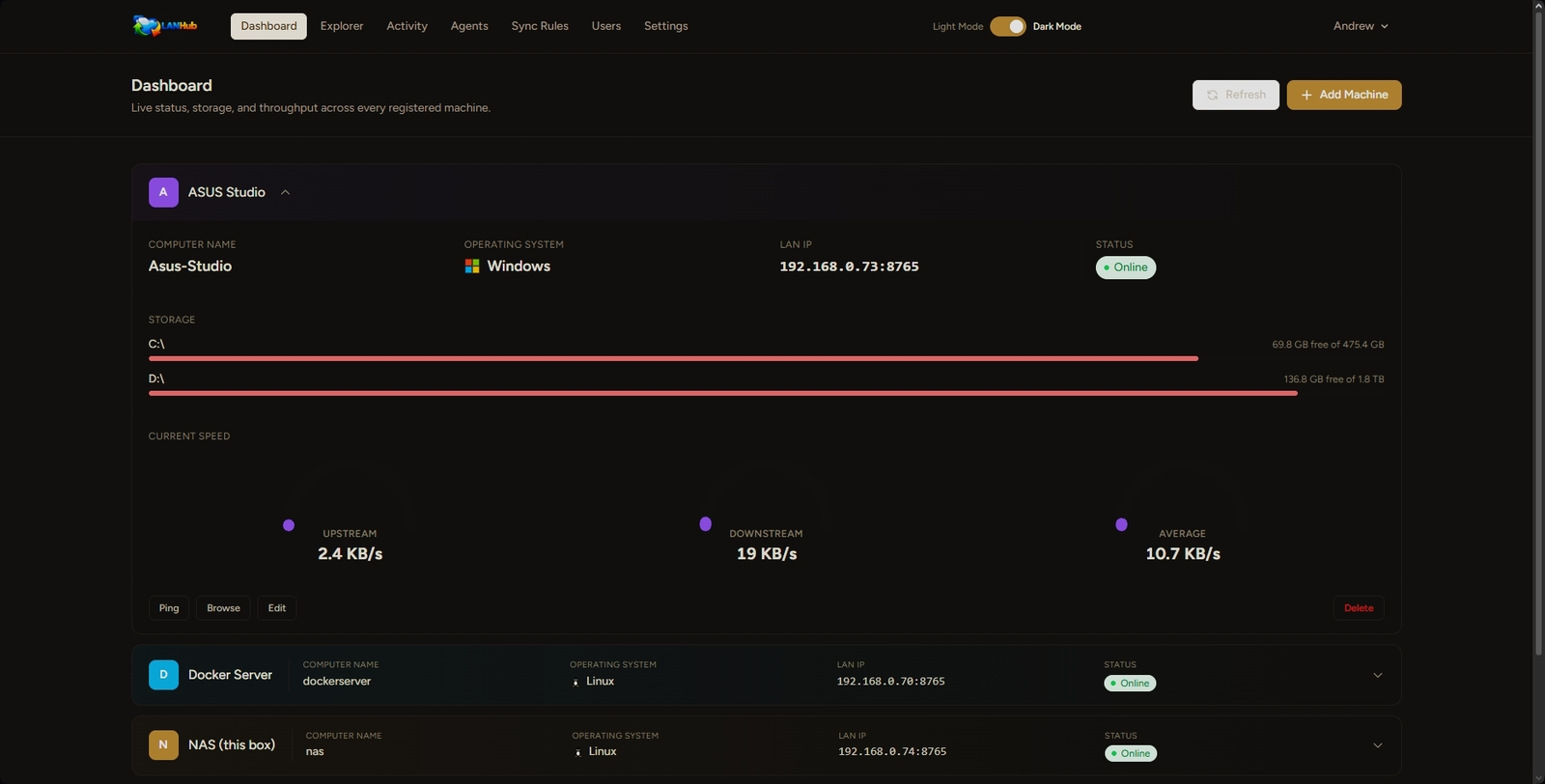Image resolution: width=1545 pixels, height=784 pixels.
Task: Collapse the ASUS Studio machine card
Action: (x=285, y=192)
